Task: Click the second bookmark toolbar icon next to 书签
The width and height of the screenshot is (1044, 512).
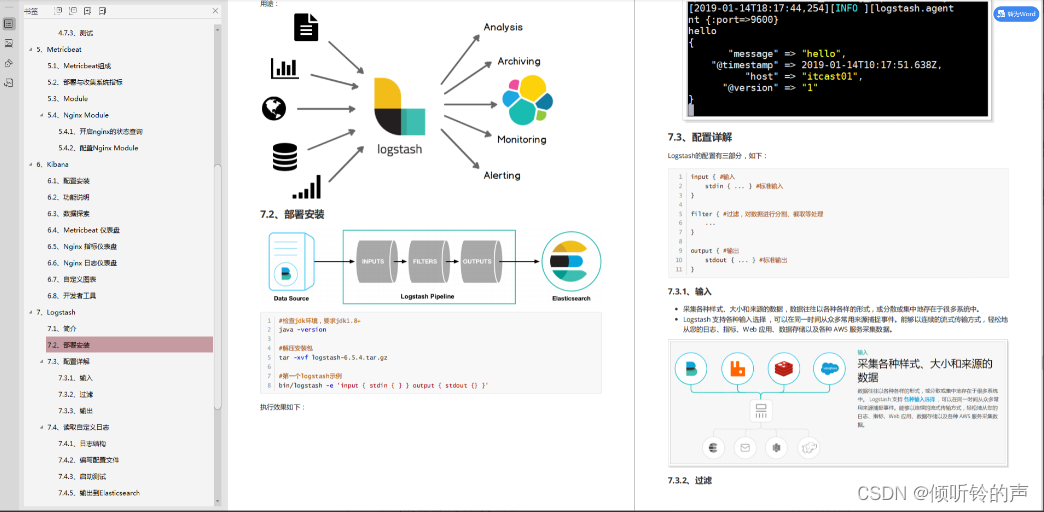Action: [73, 11]
